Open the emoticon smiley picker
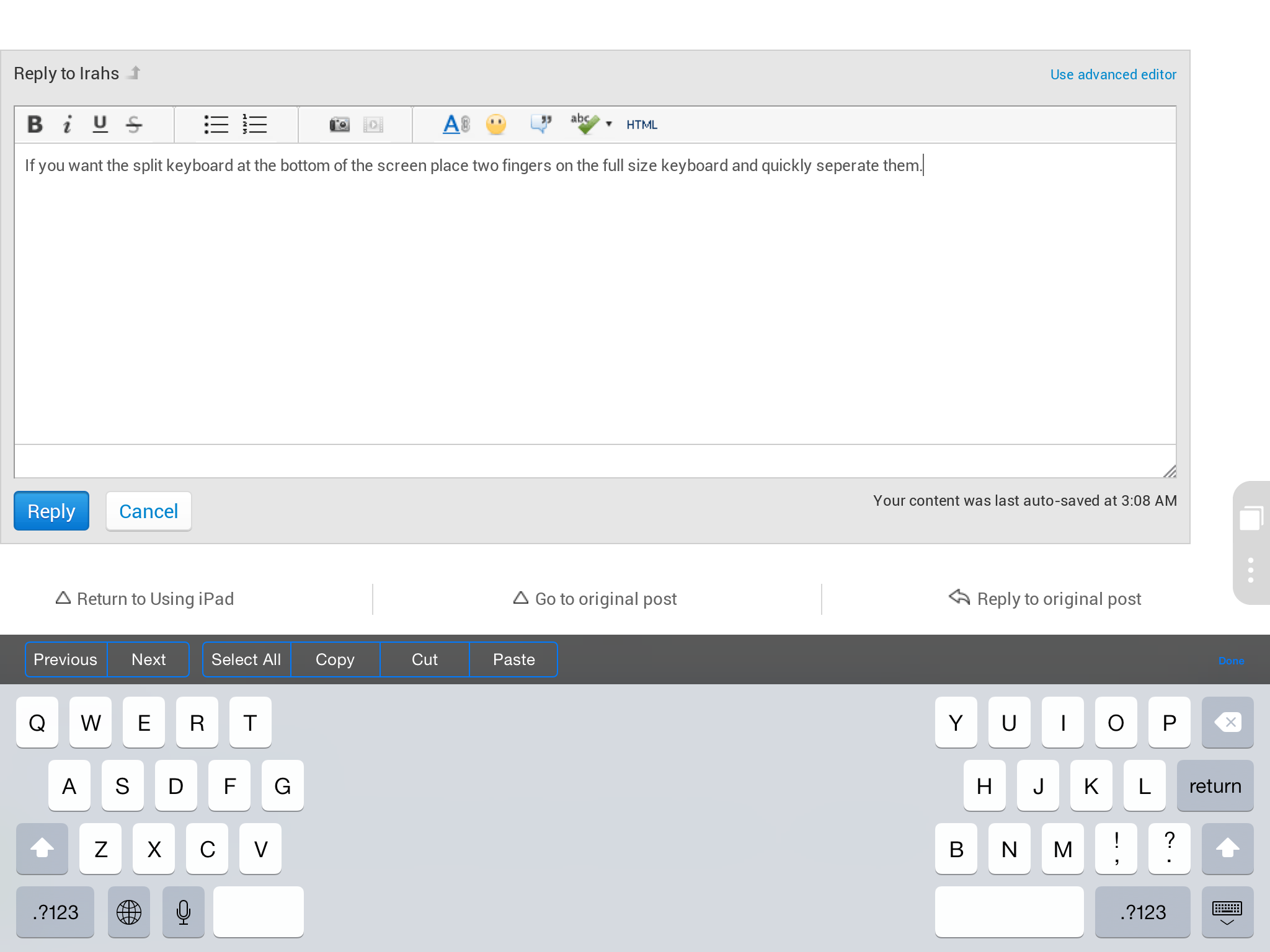Image resolution: width=1270 pixels, height=952 pixels. [x=495, y=125]
